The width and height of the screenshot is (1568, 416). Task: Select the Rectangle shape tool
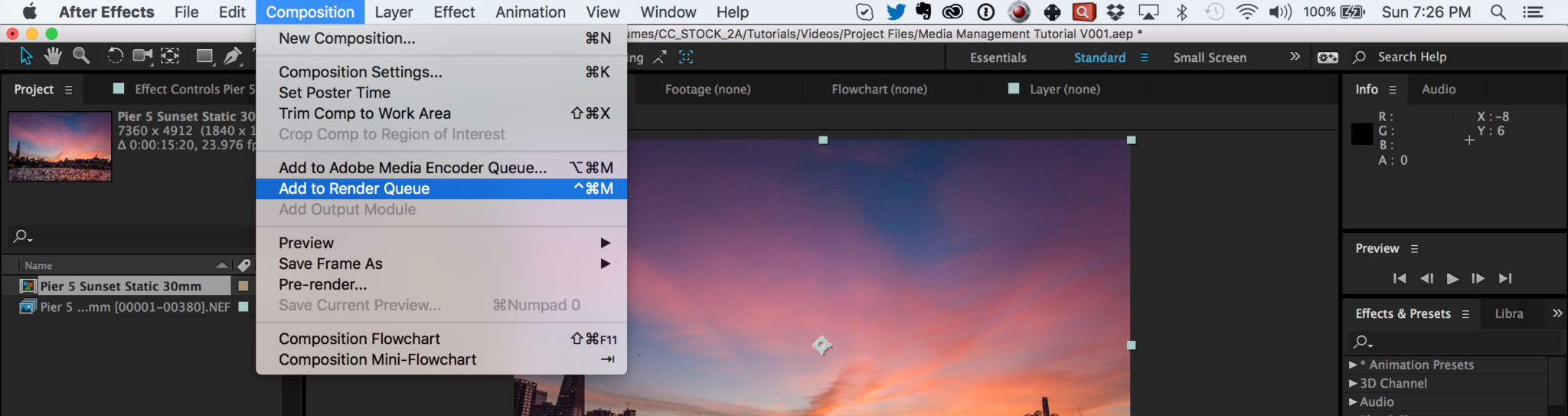tap(204, 56)
